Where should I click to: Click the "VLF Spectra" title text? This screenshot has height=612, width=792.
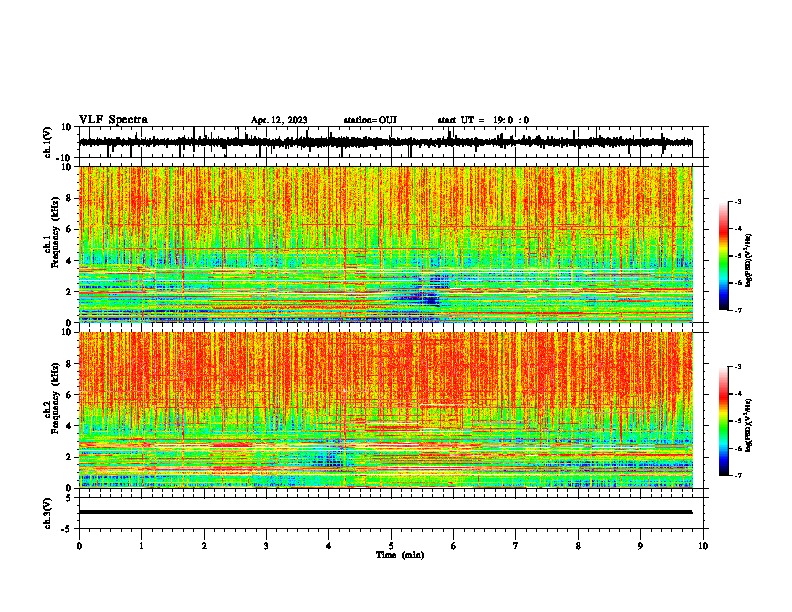pyautogui.click(x=113, y=120)
